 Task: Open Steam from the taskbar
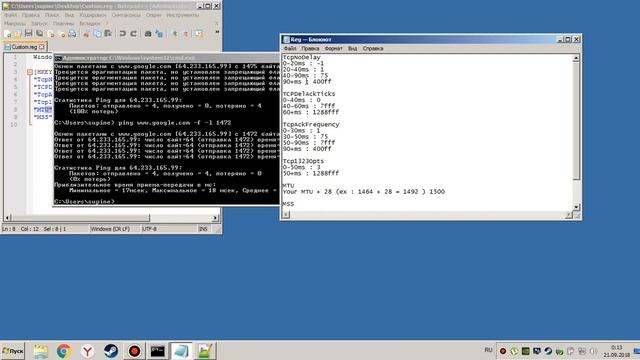111,351
